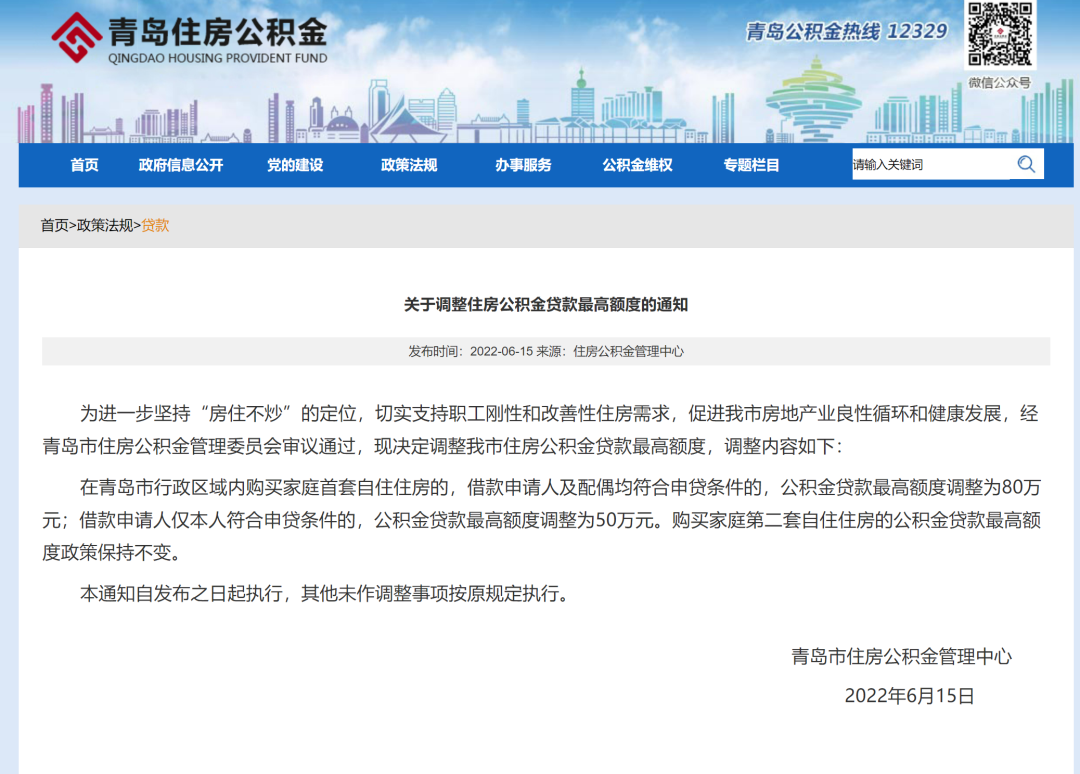Open the 政府信息公开 navigation menu
Image resolution: width=1080 pixels, height=774 pixels.
[181, 165]
